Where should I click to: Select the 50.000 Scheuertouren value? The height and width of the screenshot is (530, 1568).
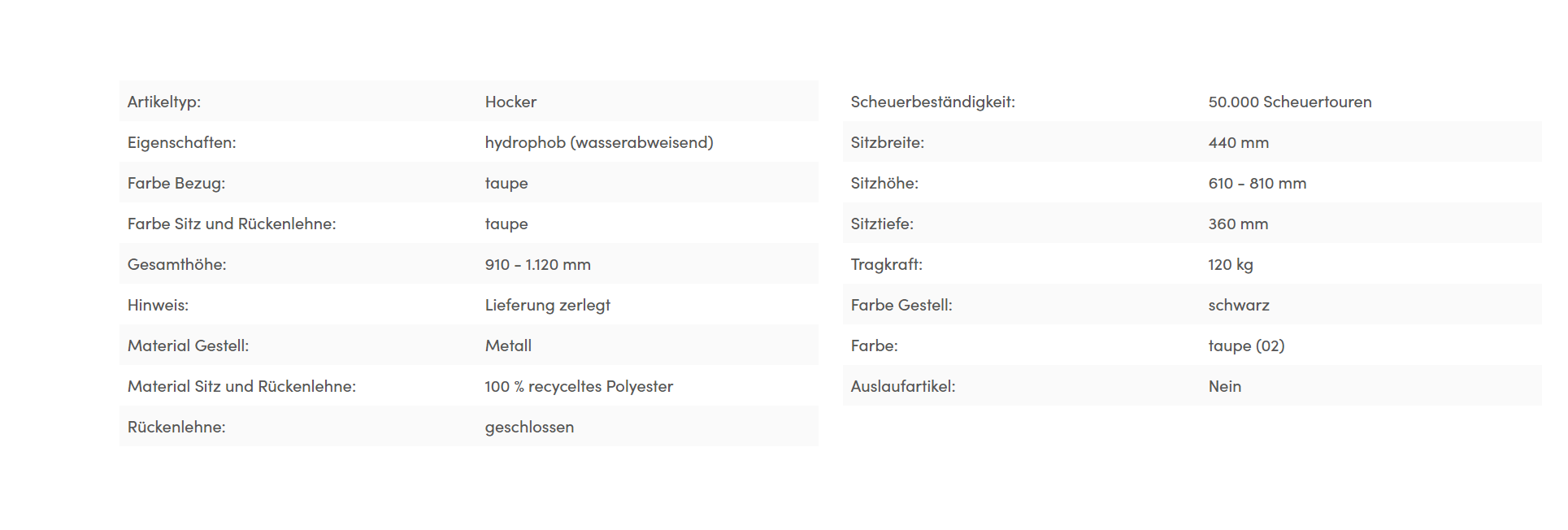[x=1290, y=102]
